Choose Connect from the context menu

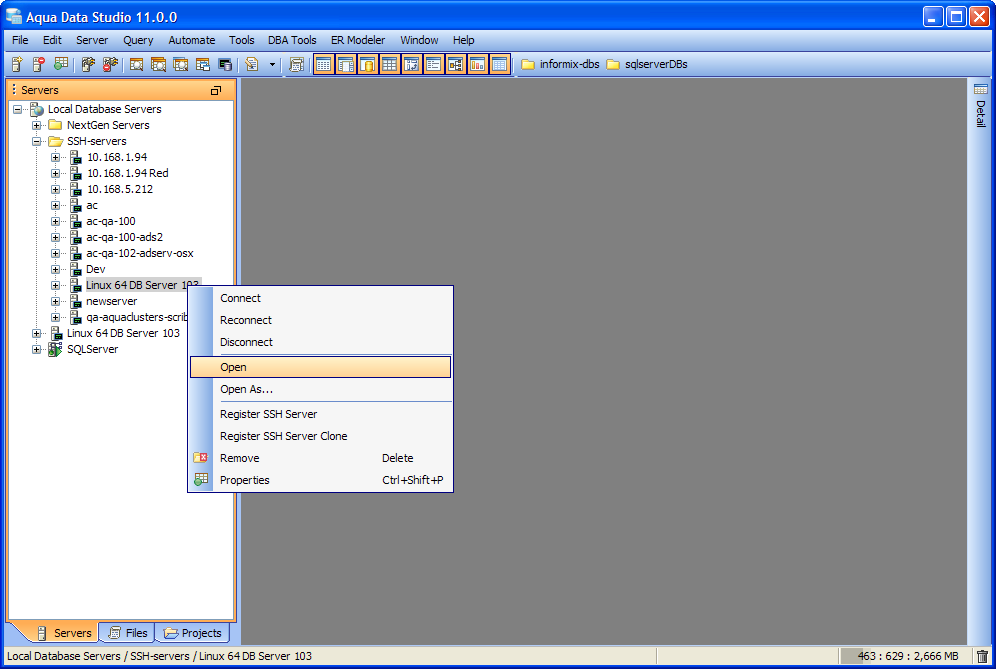coord(320,298)
